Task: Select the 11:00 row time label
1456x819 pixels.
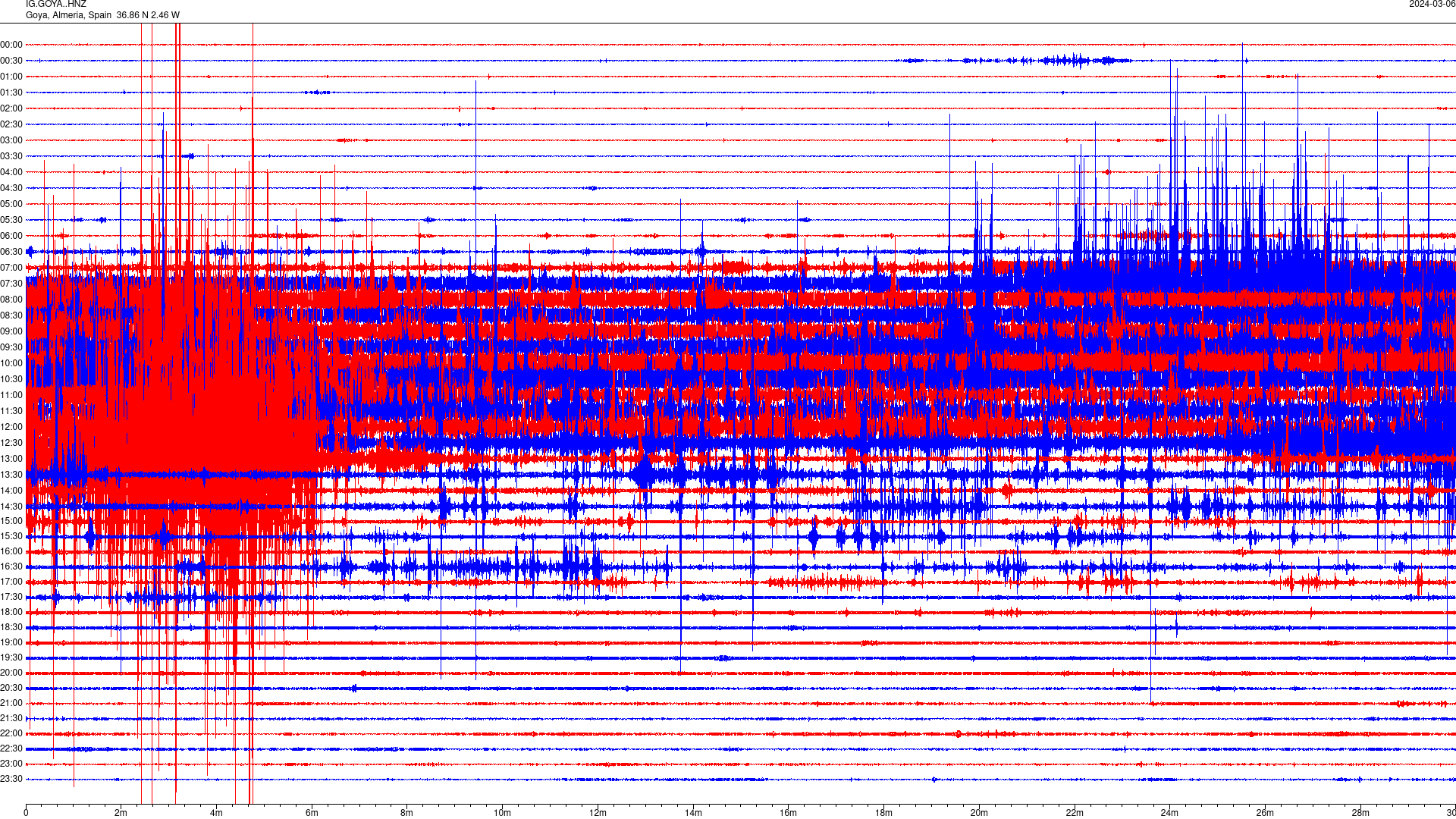Action: point(11,395)
